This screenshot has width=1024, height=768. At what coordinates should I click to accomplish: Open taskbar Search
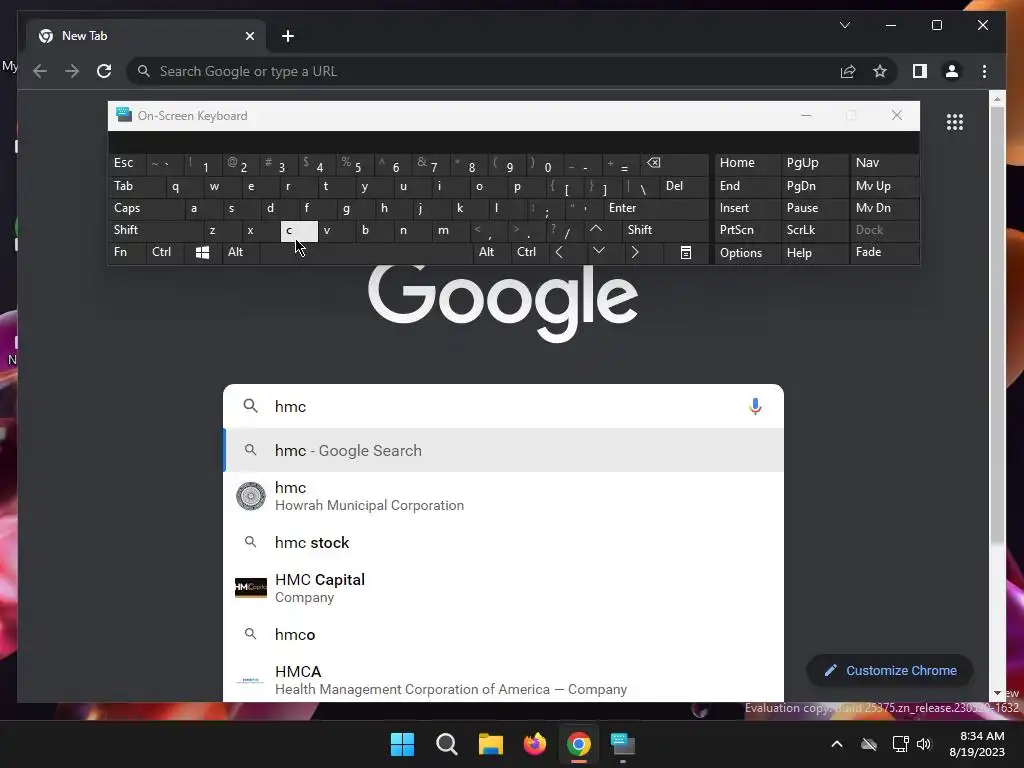pyautogui.click(x=447, y=744)
